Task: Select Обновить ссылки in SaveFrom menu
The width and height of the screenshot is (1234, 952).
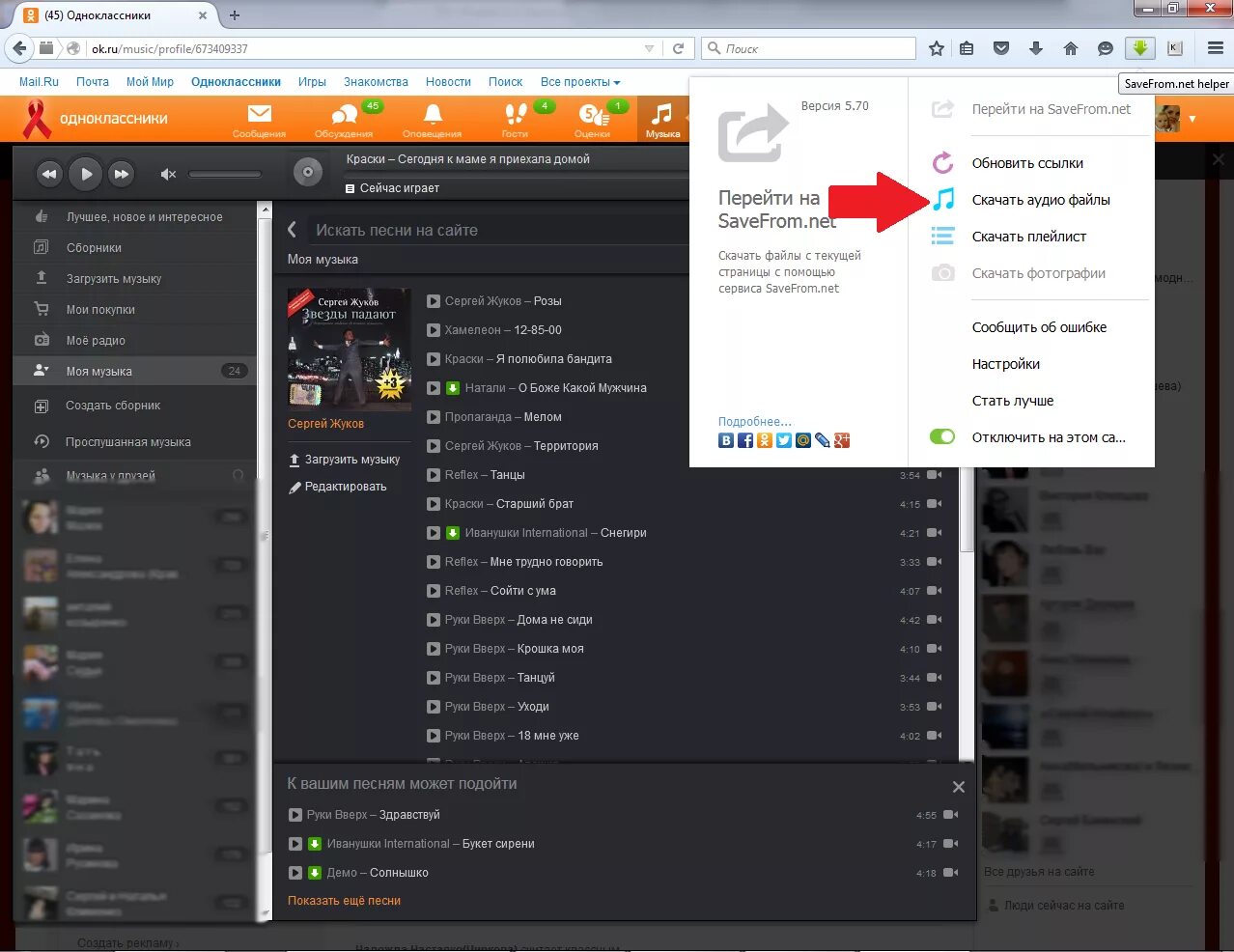Action: pos(1027,163)
